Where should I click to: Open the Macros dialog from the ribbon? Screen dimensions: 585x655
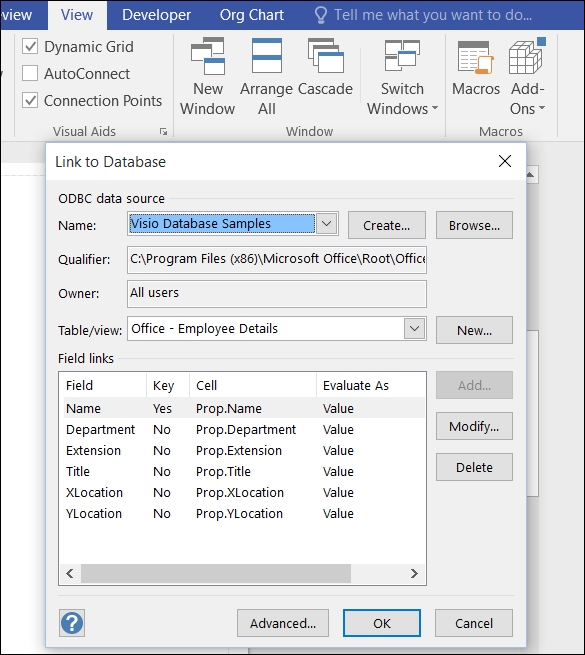point(476,69)
